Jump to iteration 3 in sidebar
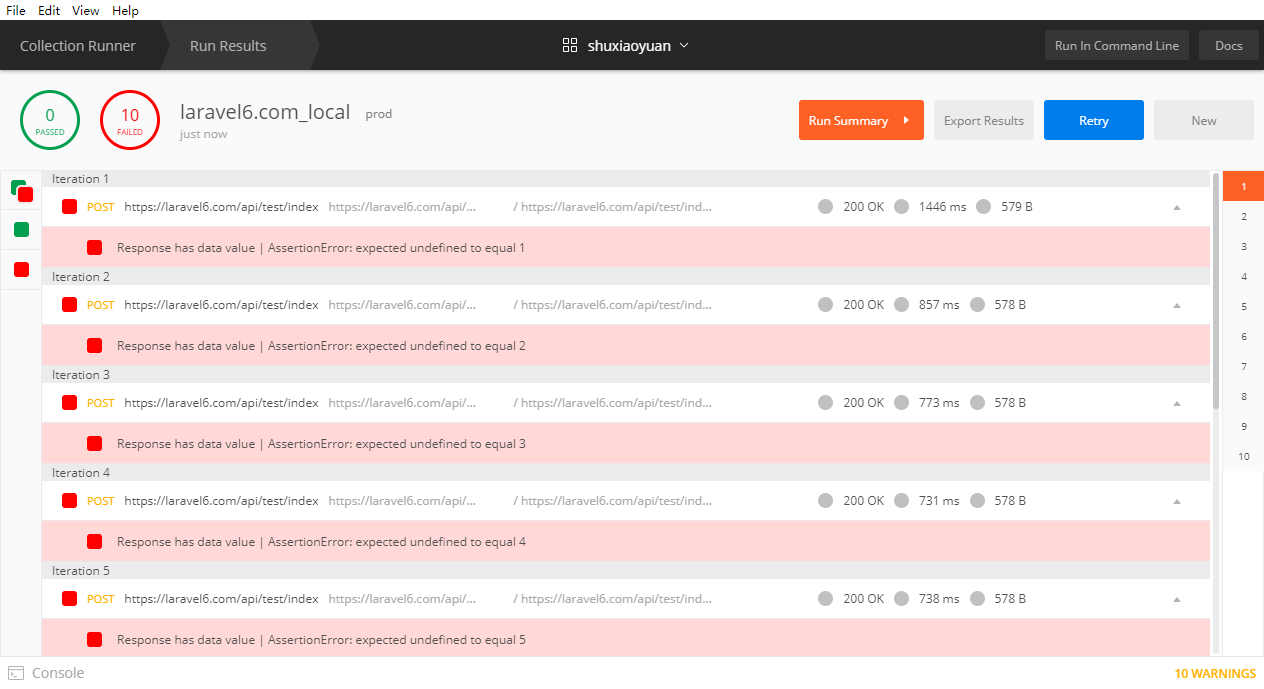This screenshot has height=689, width=1264. (1243, 246)
